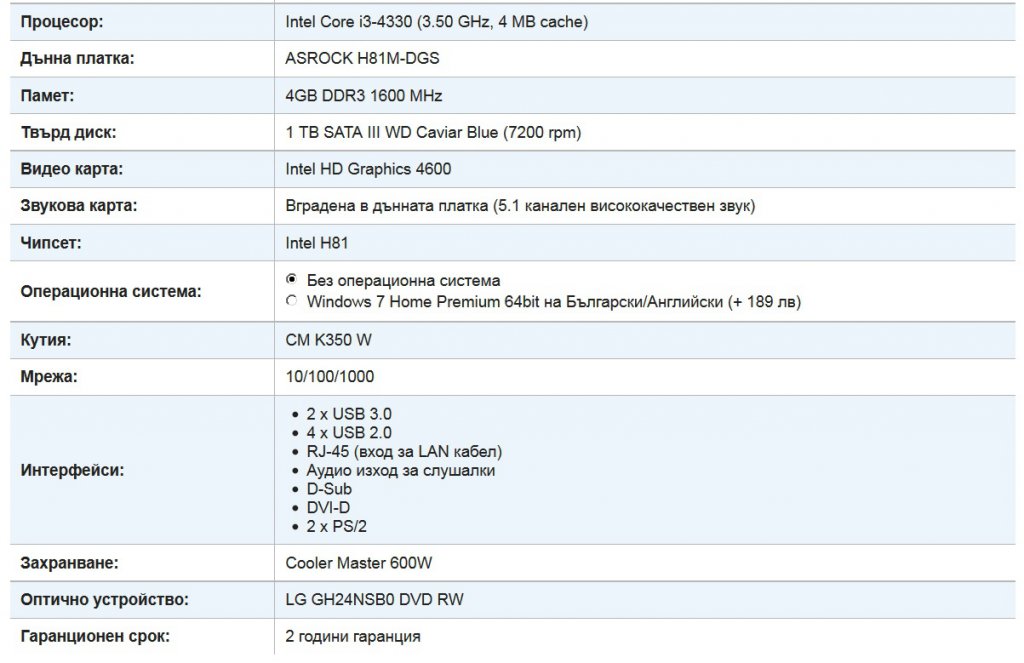Click '4 x USB 2.0' list item

pyautogui.click(x=349, y=432)
